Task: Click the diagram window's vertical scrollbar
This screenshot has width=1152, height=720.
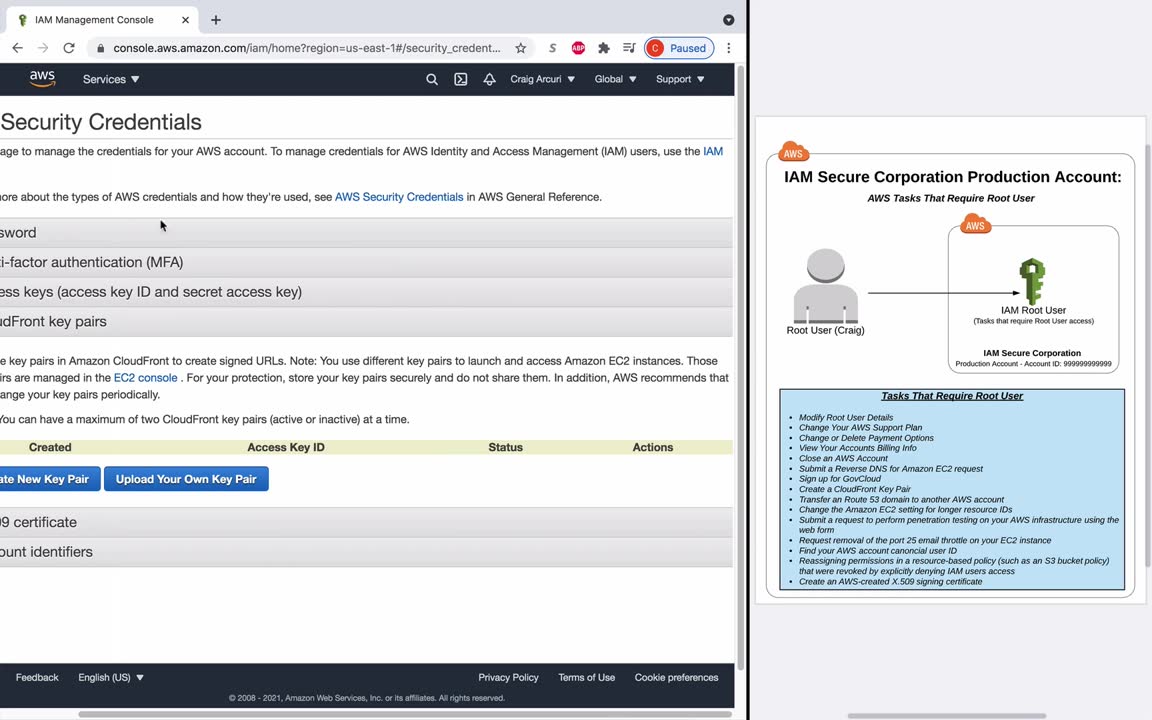Action: click(x=1148, y=356)
